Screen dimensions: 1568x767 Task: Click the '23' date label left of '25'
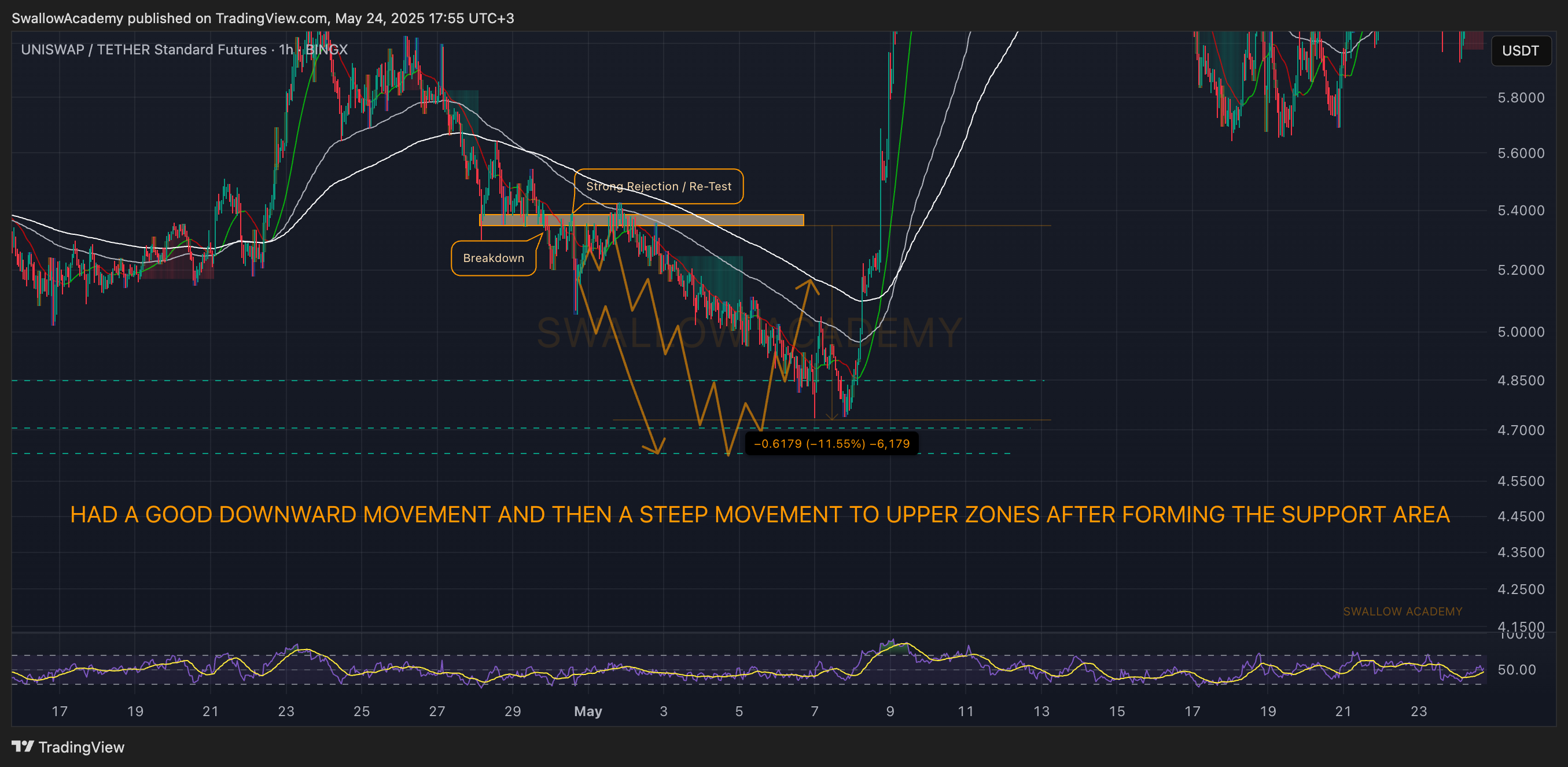tap(286, 711)
